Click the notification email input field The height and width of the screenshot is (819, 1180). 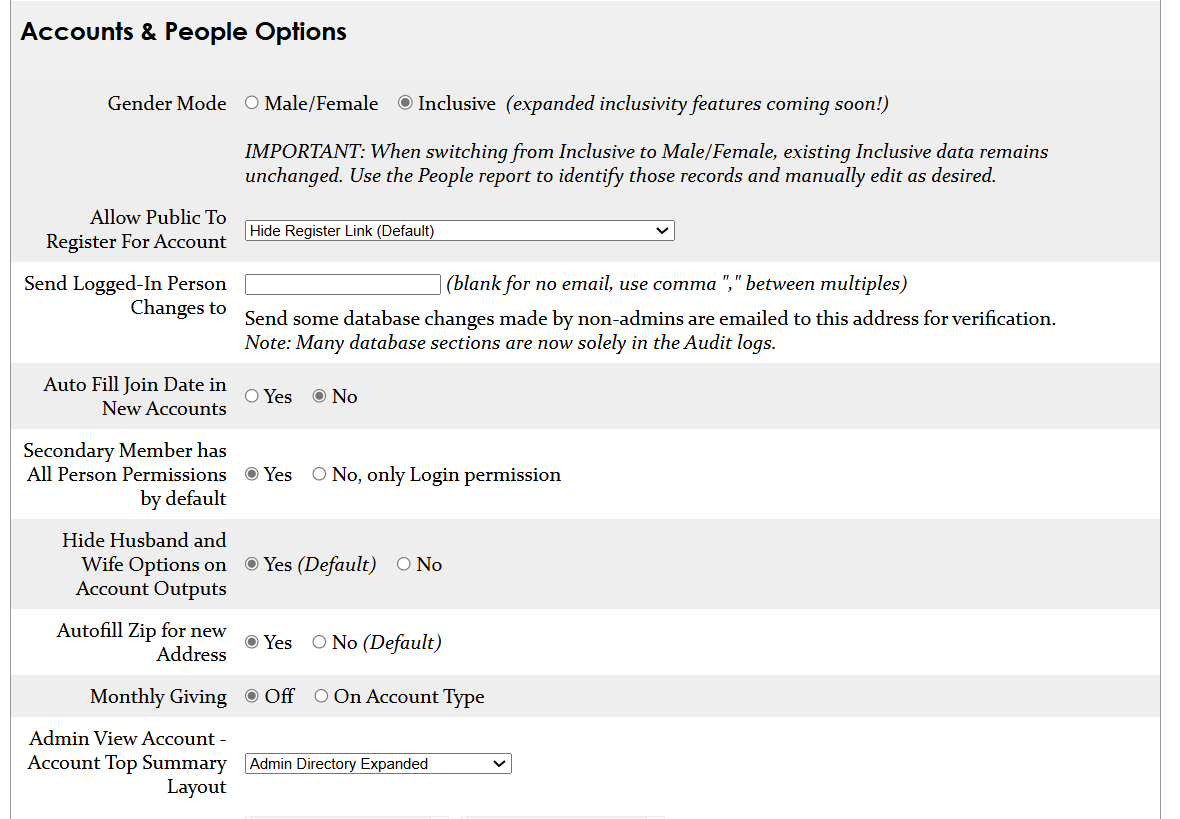tap(342, 284)
